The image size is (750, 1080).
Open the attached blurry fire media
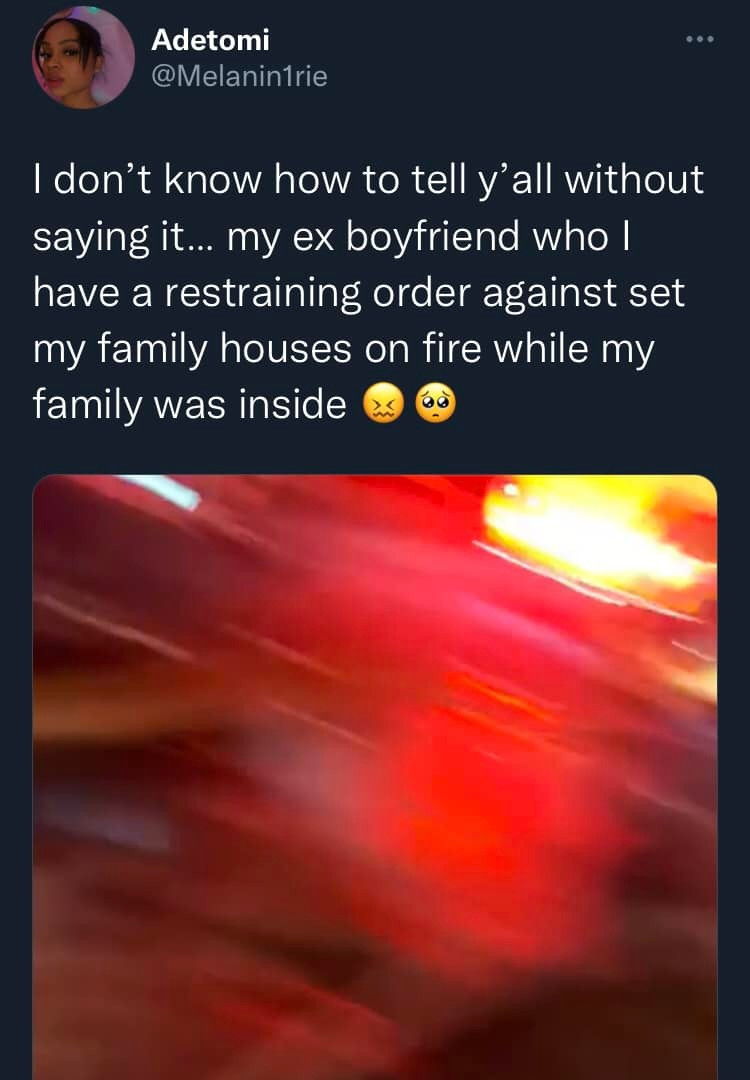pyautogui.click(x=375, y=777)
